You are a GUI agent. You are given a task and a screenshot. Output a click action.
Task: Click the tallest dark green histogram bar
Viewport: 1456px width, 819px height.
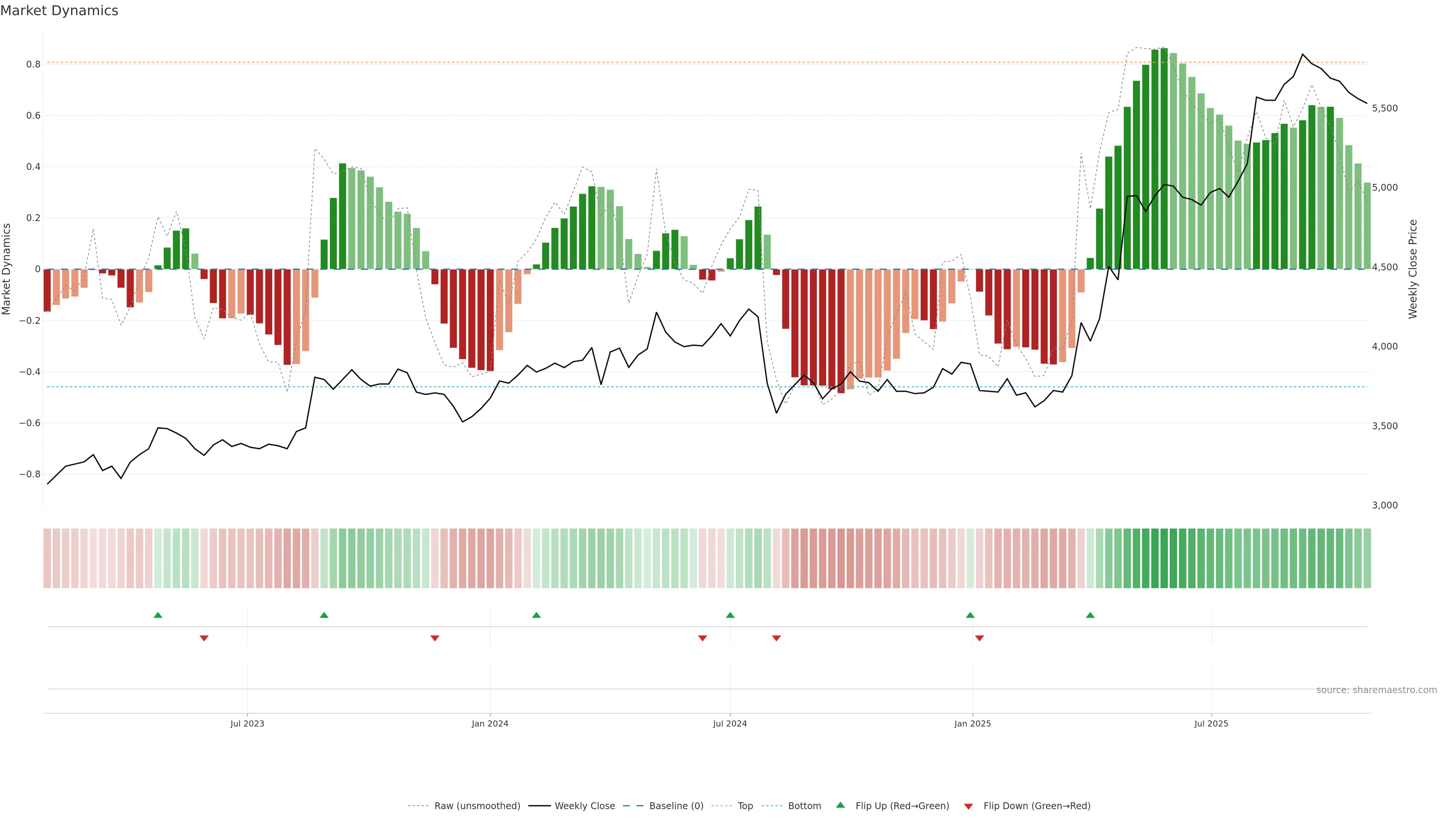(x=1164, y=158)
